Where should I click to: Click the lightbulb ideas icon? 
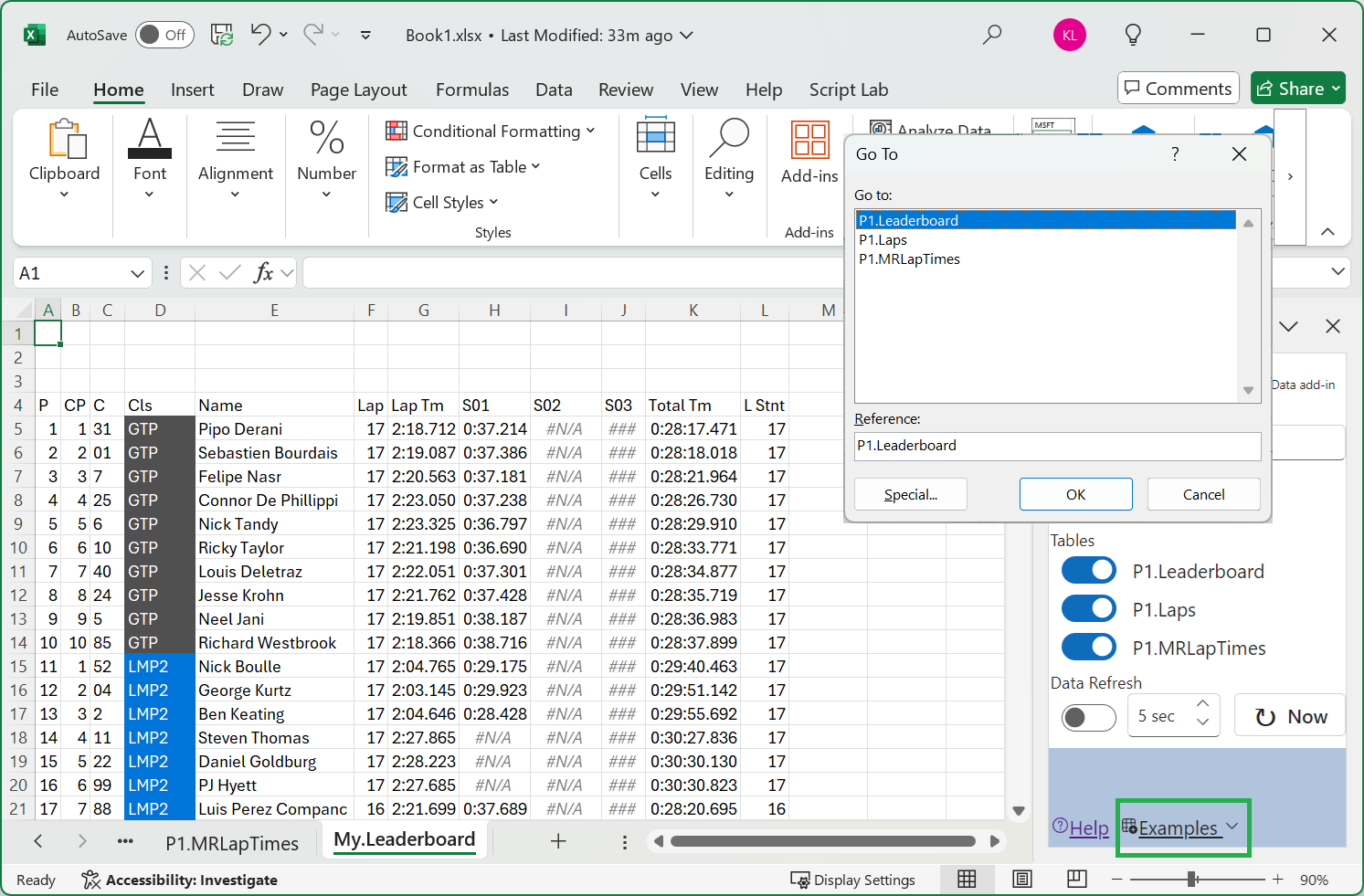pyautogui.click(x=1133, y=35)
